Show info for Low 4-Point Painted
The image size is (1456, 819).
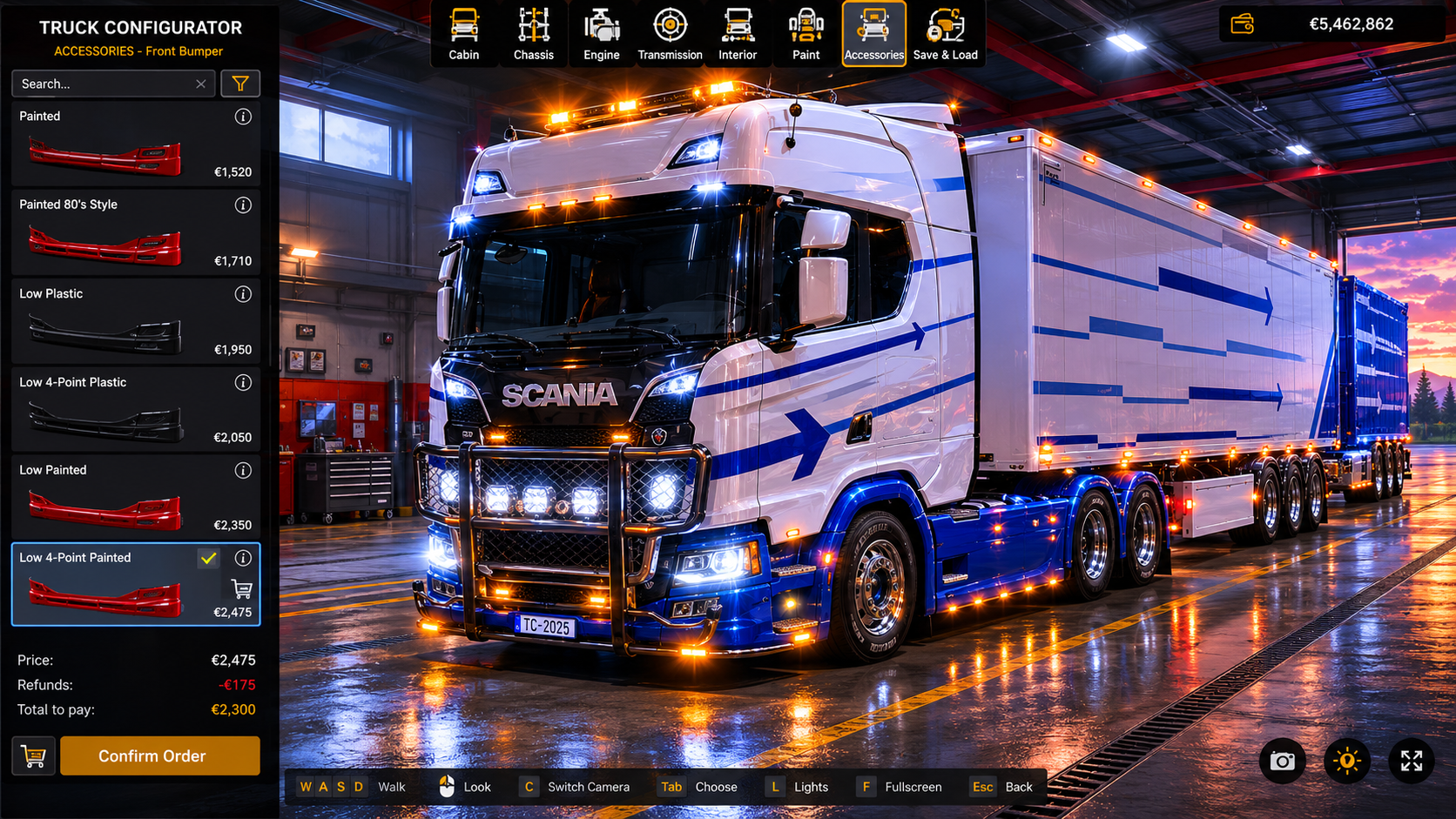(243, 558)
